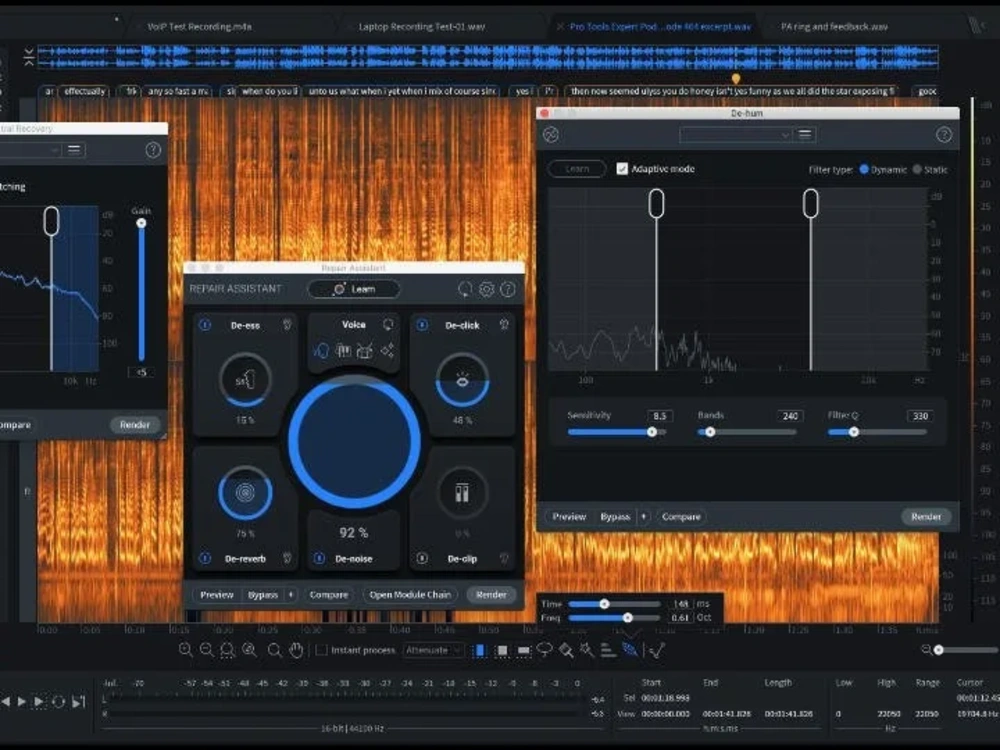Toggle the De-click power button
This screenshot has height=750, width=1000.
tap(422, 325)
